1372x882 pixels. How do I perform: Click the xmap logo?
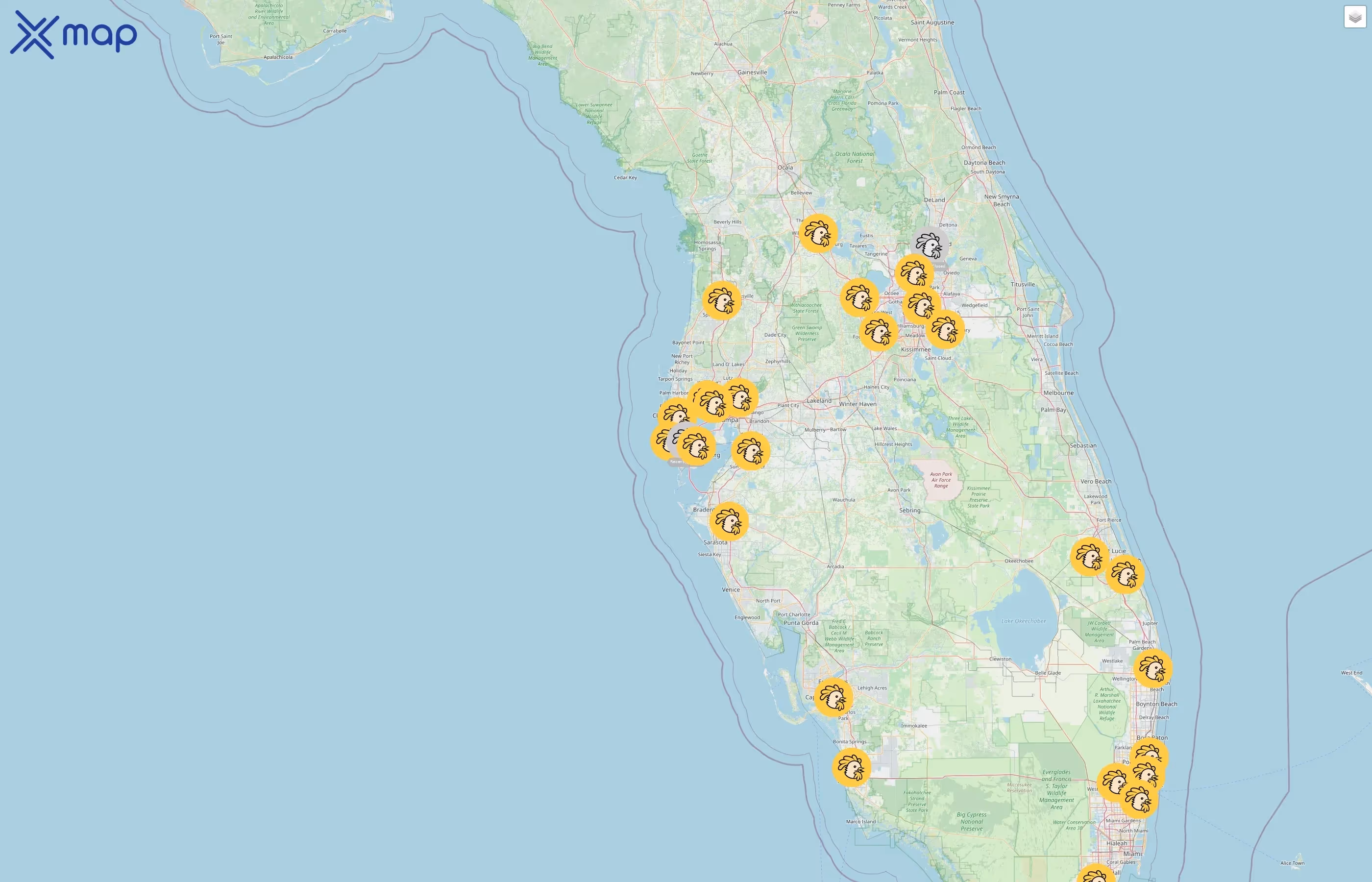pos(73,35)
